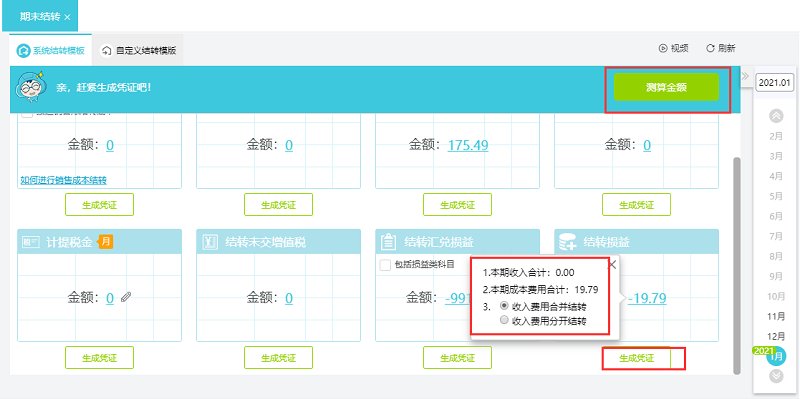800x399 pixels.
Task: Open 如何进行销售成本结转 help link
Action: [x=63, y=180]
